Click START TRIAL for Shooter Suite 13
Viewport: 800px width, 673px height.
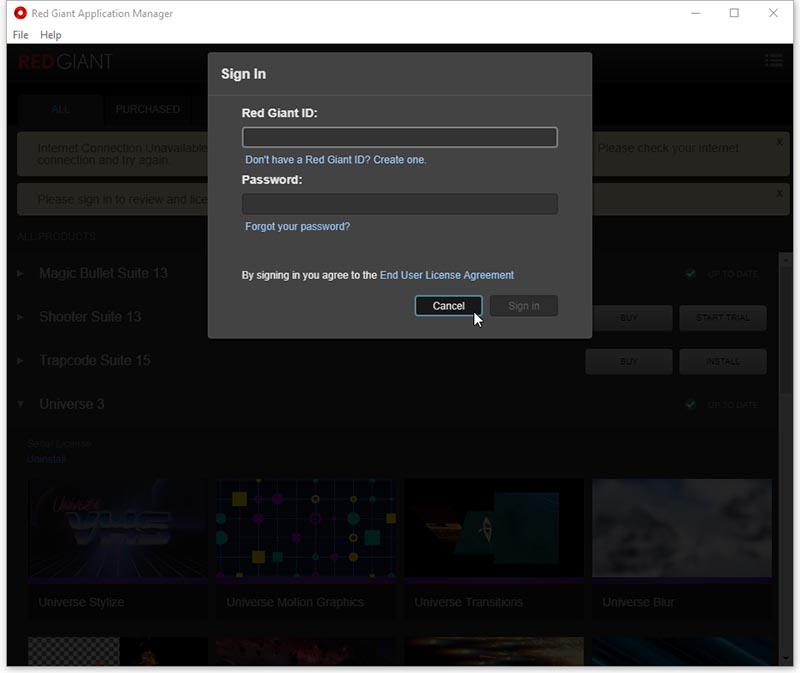722,318
